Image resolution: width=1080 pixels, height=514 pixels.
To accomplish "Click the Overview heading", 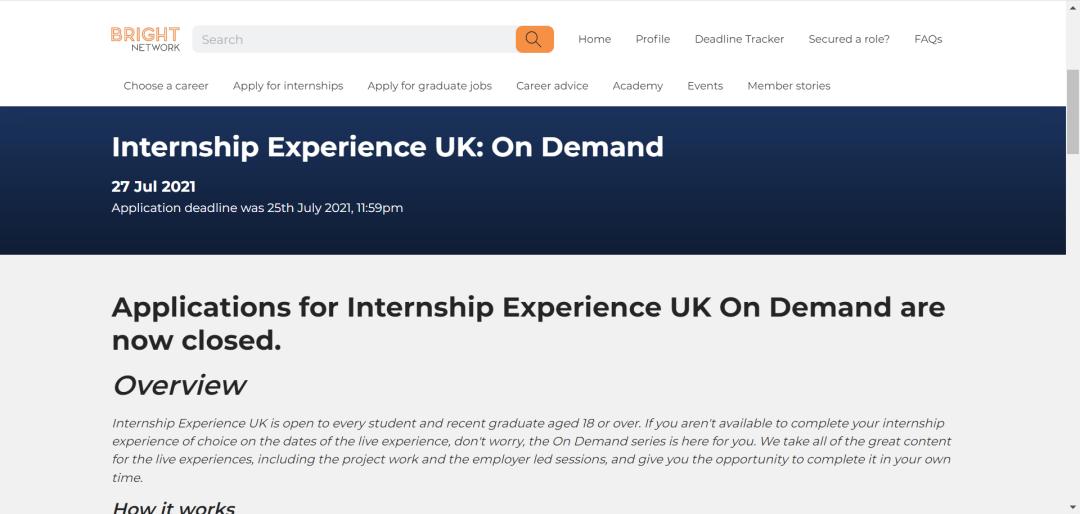I will [x=179, y=385].
